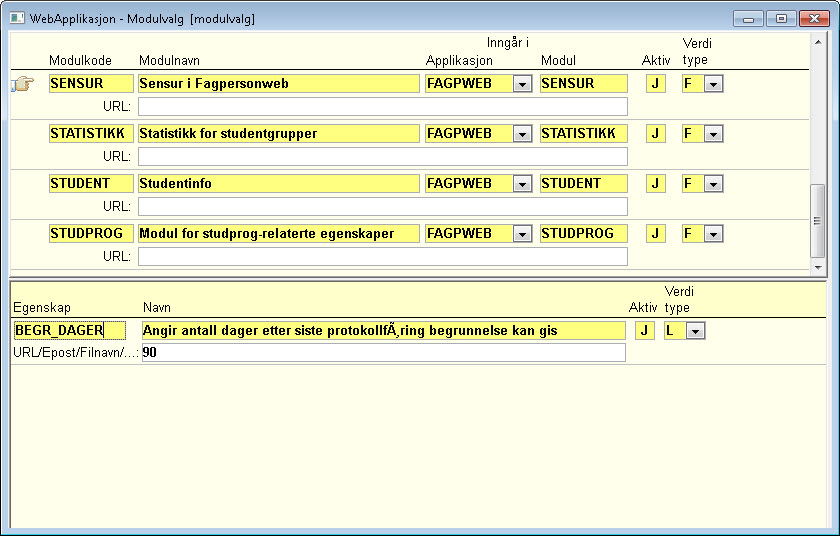This screenshot has height=536, width=840.
Task: Click the URL field under SENSUR
Action: tap(382, 107)
